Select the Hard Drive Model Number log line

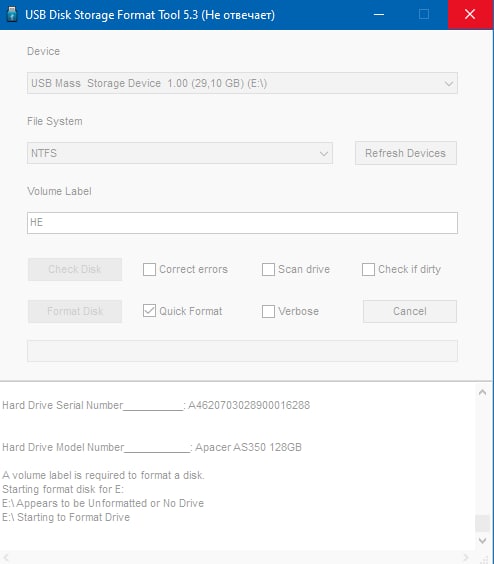tap(152, 447)
